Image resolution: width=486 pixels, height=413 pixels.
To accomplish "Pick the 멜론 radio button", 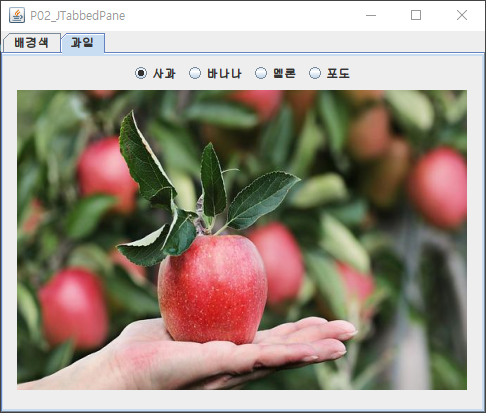I will click(275, 73).
